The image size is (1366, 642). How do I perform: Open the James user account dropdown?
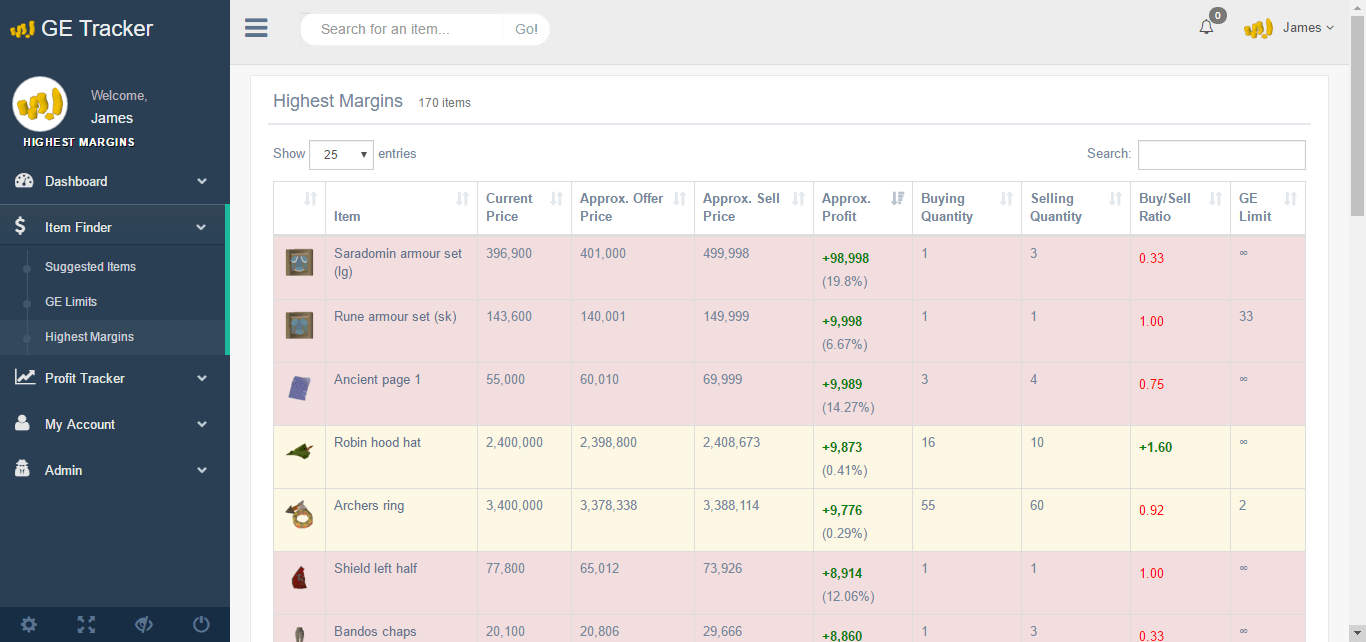(x=1290, y=28)
